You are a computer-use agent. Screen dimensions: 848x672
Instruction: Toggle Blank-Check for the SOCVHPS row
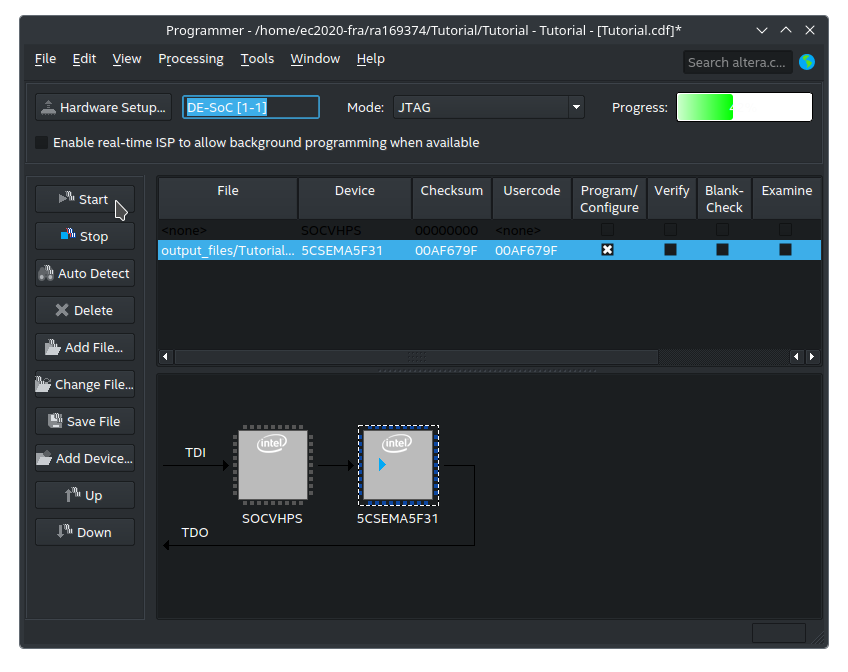pyautogui.click(x=723, y=230)
